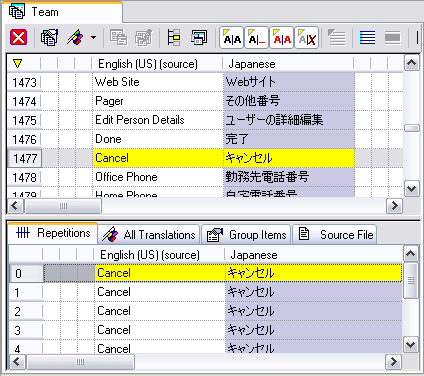Toggle the A|_ untranslated filter button
This screenshot has height=376, width=424.
[257, 38]
